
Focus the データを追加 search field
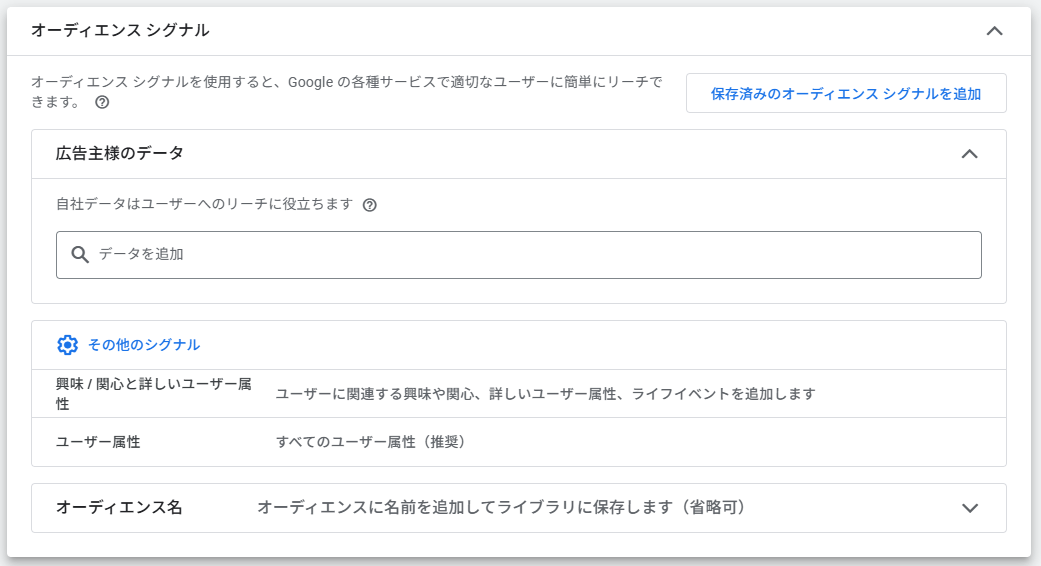point(530,255)
